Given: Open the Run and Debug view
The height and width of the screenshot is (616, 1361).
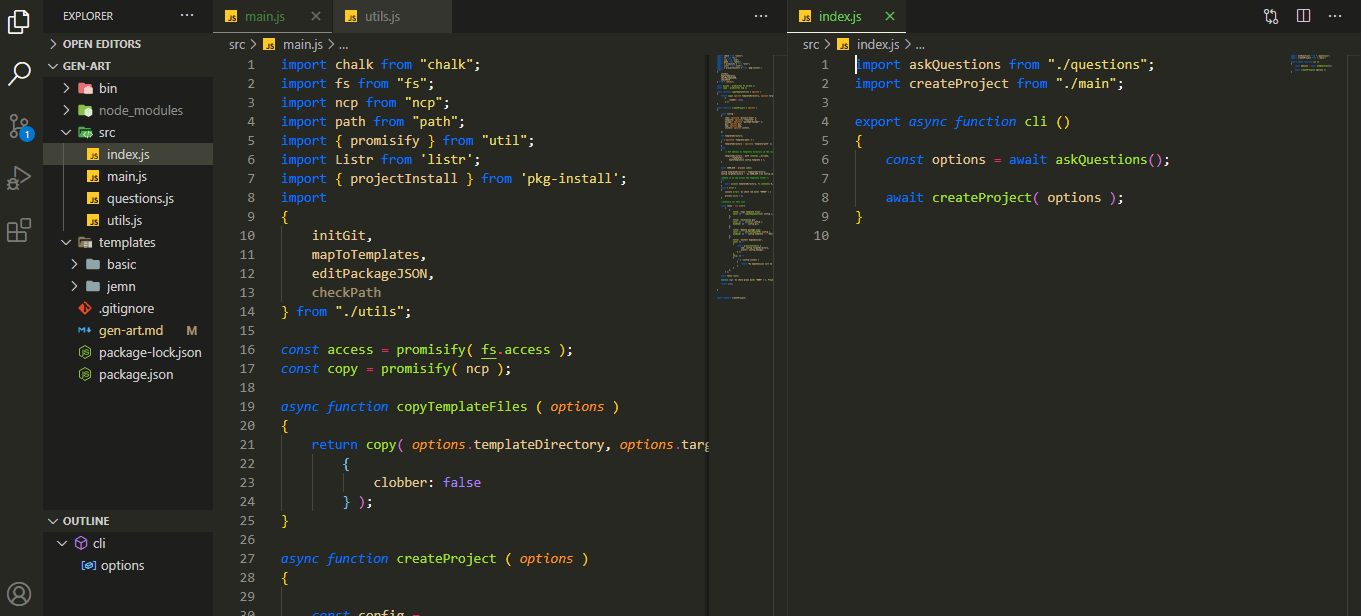Looking at the screenshot, I should click(x=20, y=179).
